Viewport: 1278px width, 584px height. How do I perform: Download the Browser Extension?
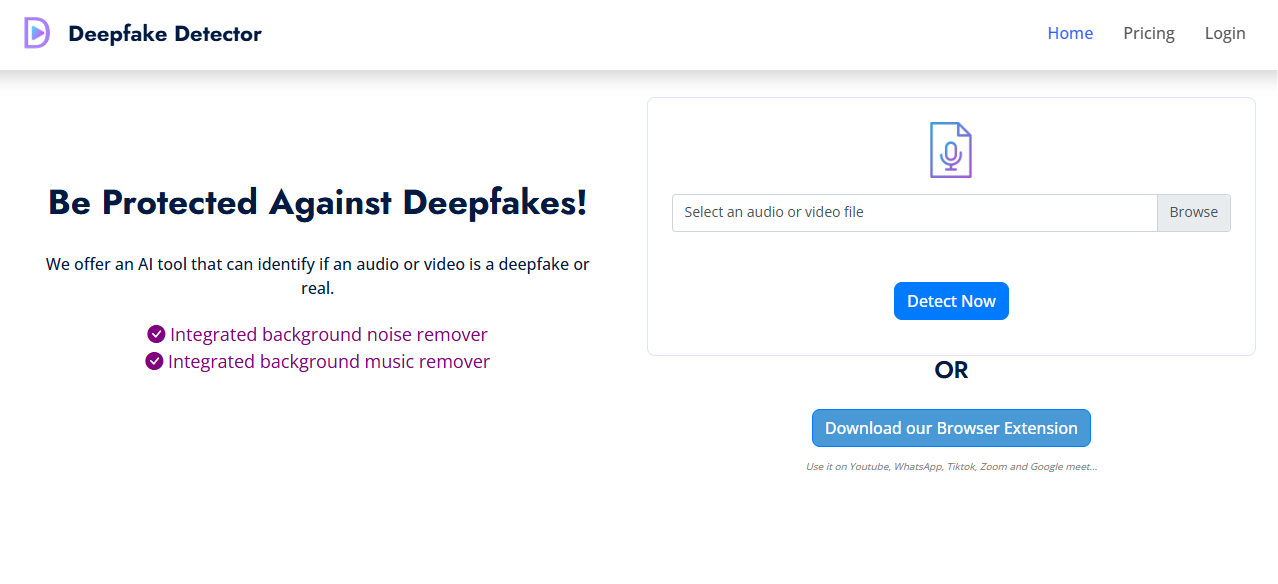pos(951,428)
